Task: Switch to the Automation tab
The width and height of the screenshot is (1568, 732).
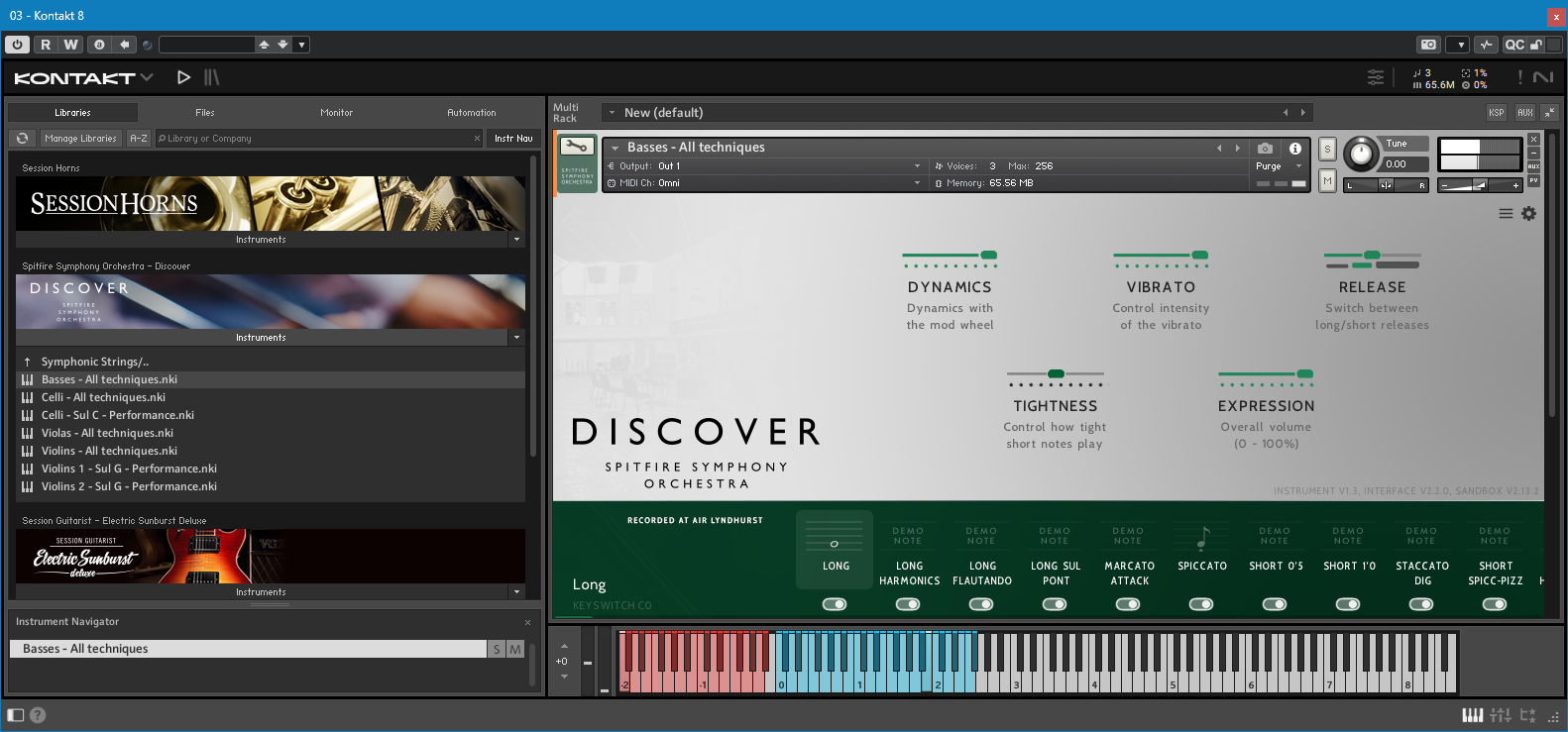Action: (471, 113)
